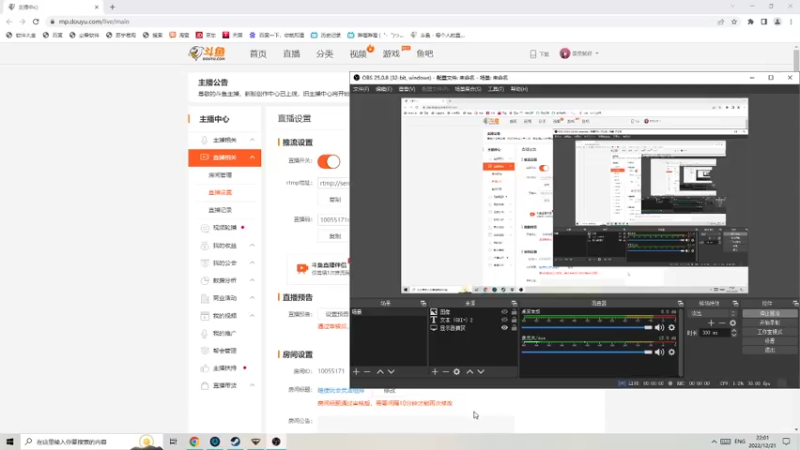Click the stop streaming button in OBS controls
This screenshot has width=800, height=450.
coord(769,313)
